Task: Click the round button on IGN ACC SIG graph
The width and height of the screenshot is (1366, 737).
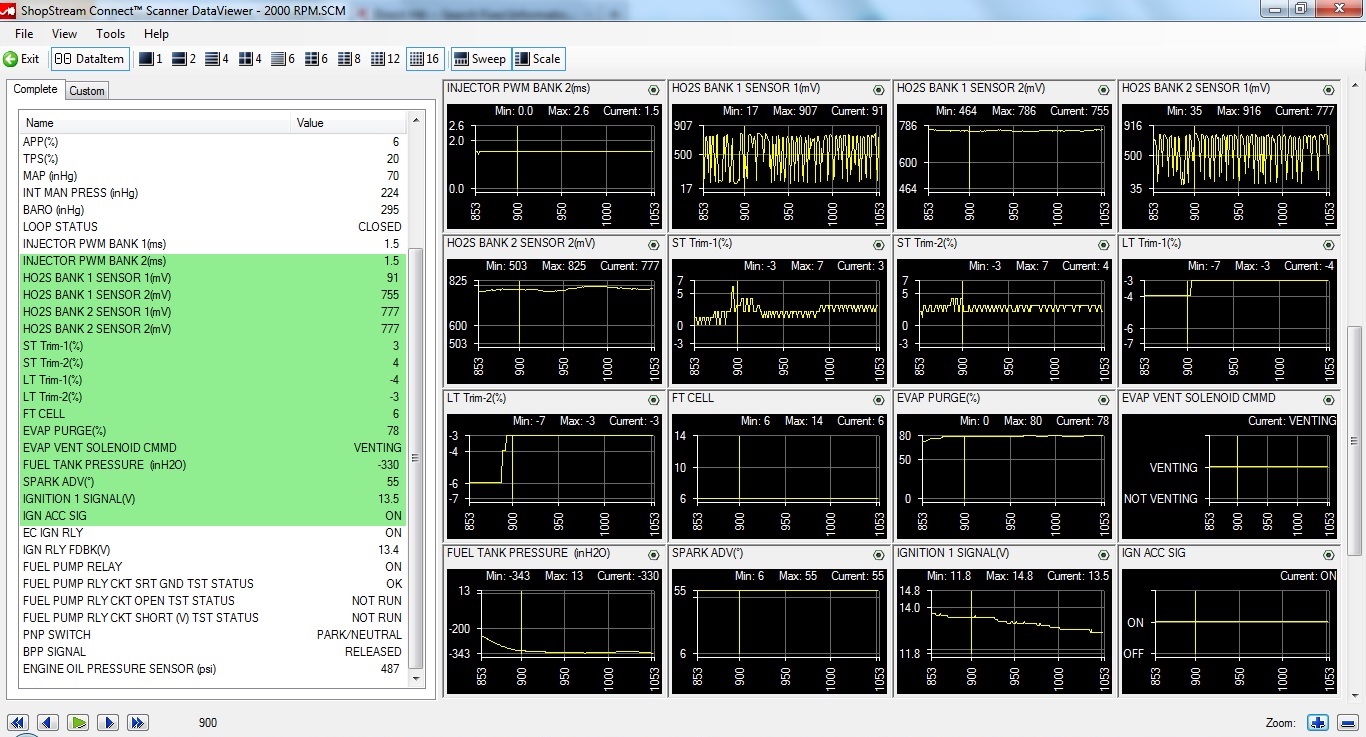Action: (x=1328, y=555)
